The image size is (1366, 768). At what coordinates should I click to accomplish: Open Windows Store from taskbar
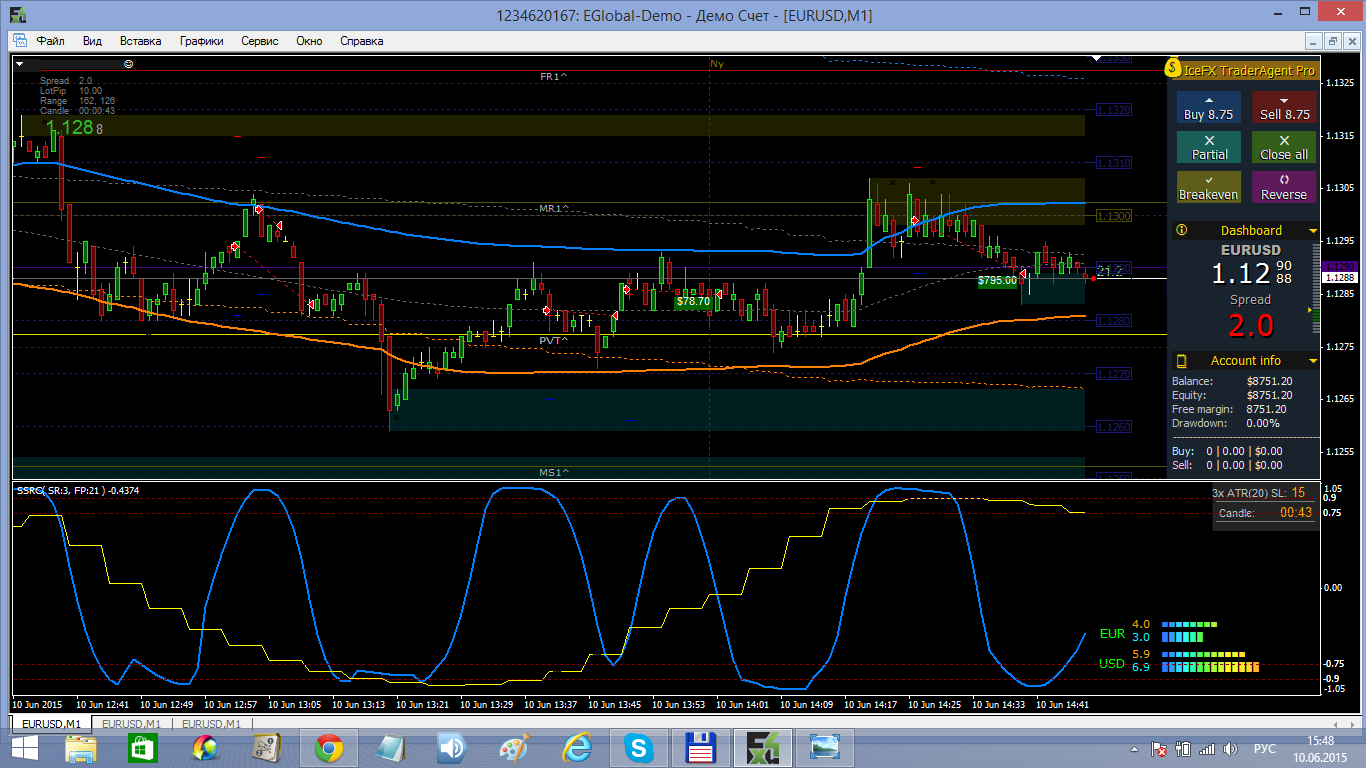click(143, 748)
